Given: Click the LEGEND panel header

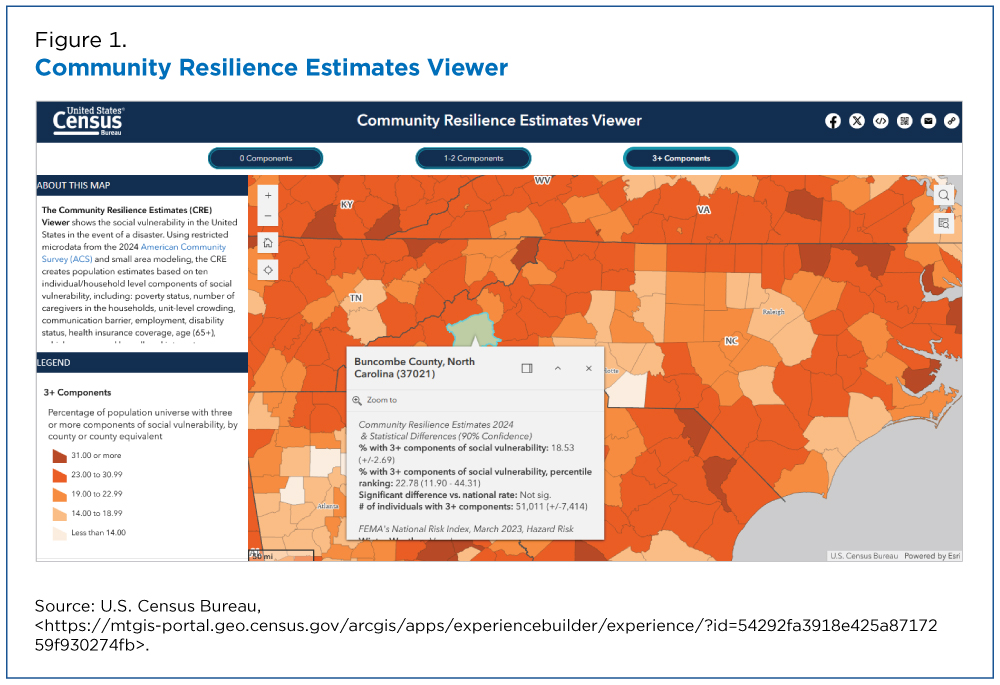Looking at the screenshot, I should click(x=142, y=362).
